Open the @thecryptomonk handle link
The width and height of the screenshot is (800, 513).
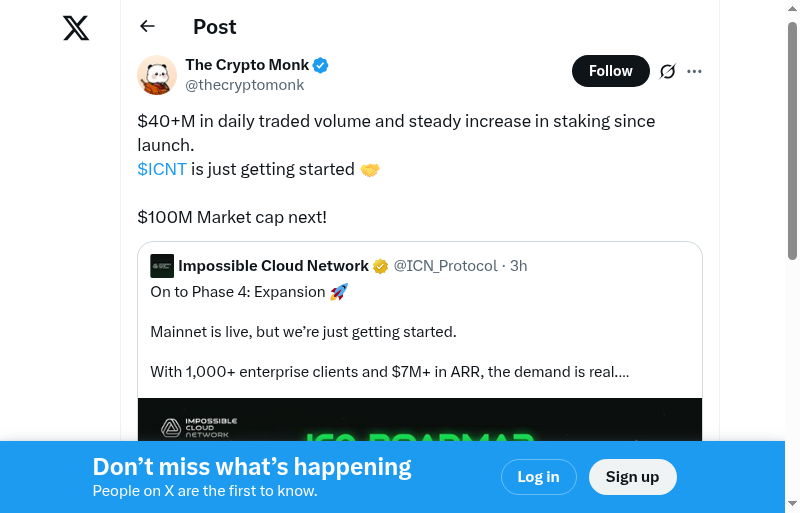tap(245, 85)
